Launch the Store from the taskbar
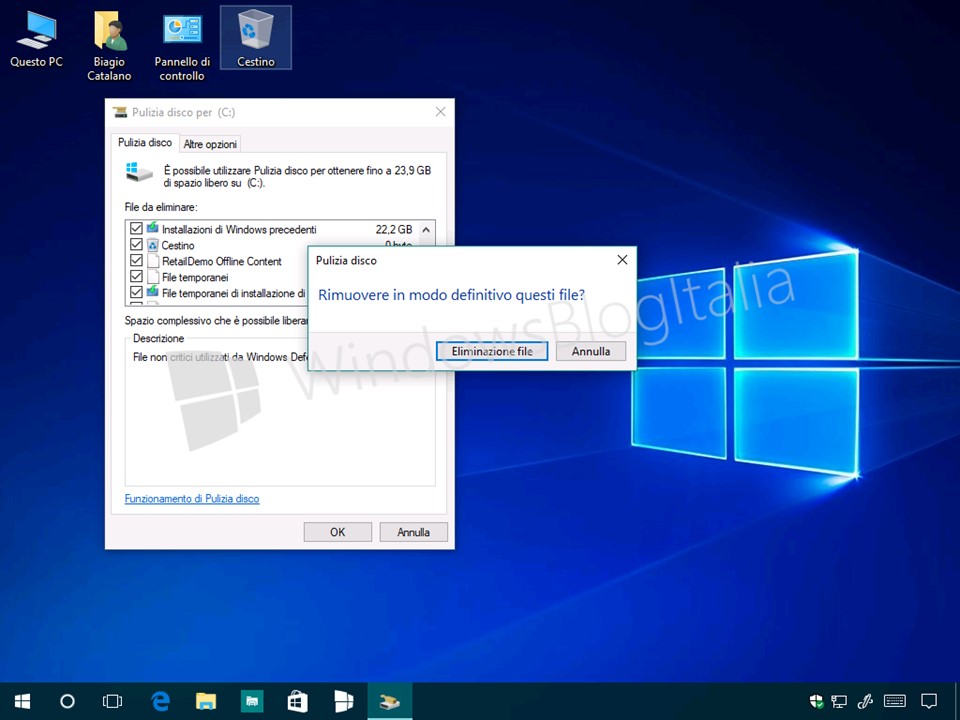Screen dimensions: 960x720 (298, 701)
